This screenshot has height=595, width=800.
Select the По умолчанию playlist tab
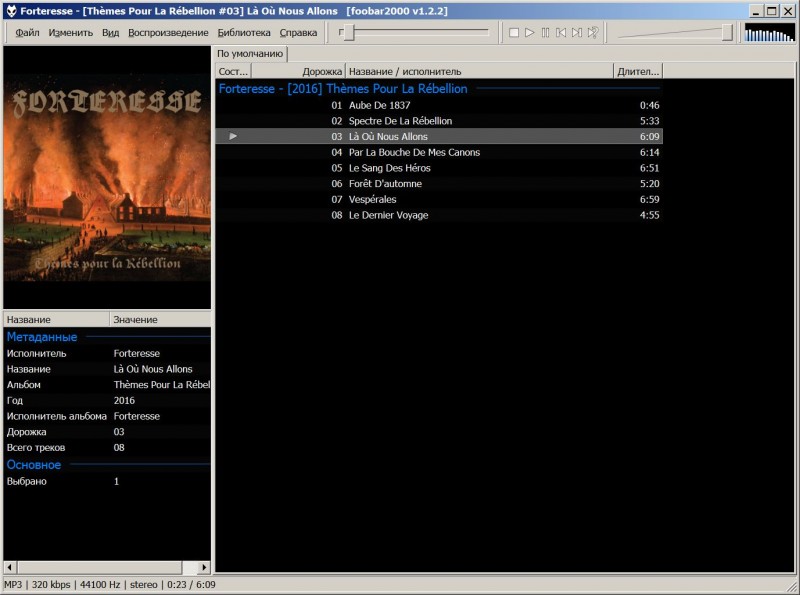point(249,54)
